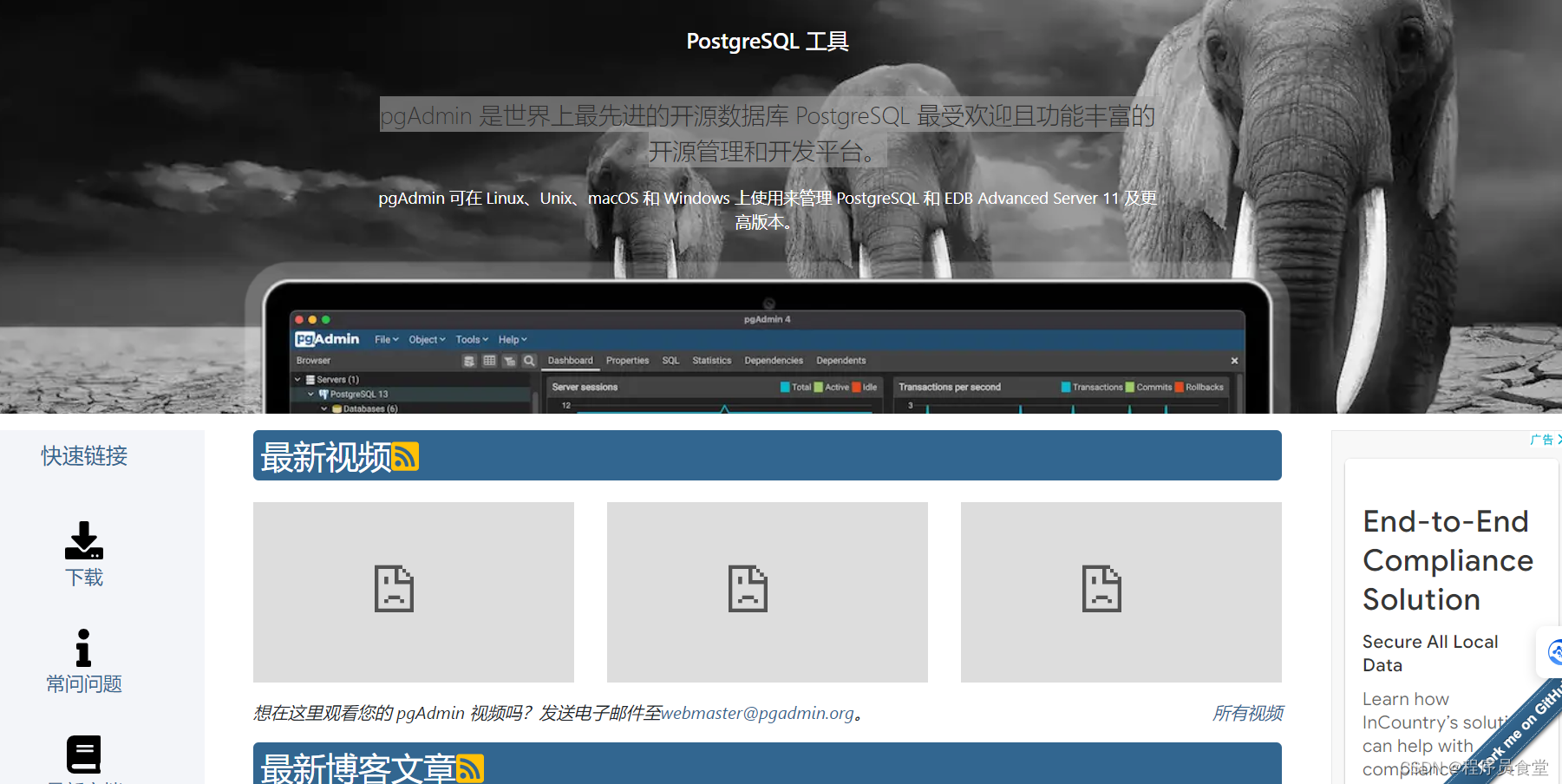The width and height of the screenshot is (1562, 784).
Task: Click the Total color swatch in the chart legend
Action: 787,388
